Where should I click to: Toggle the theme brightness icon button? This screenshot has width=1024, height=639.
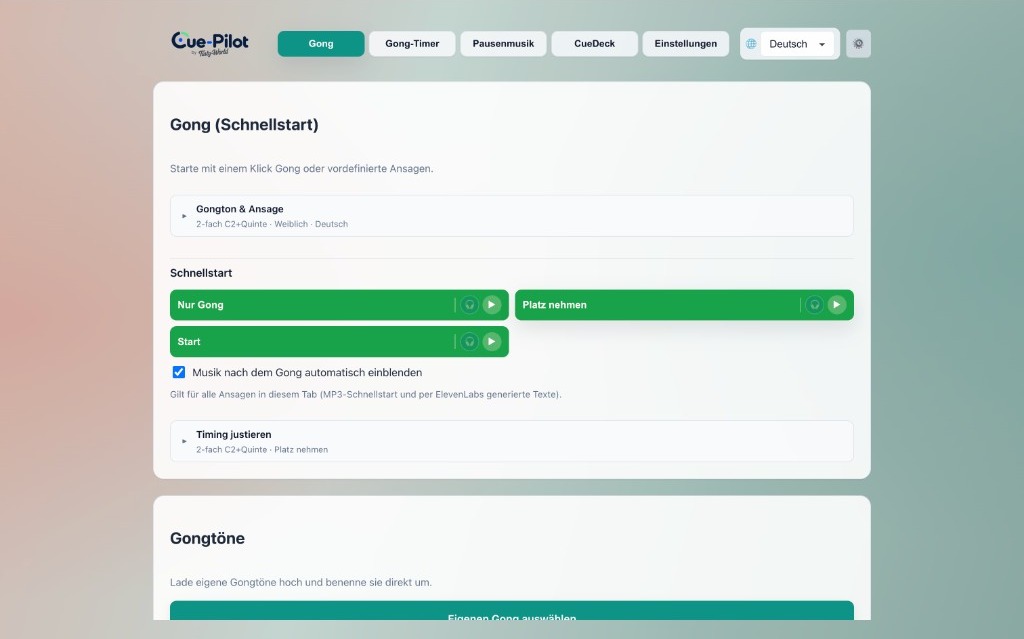[x=858, y=44]
